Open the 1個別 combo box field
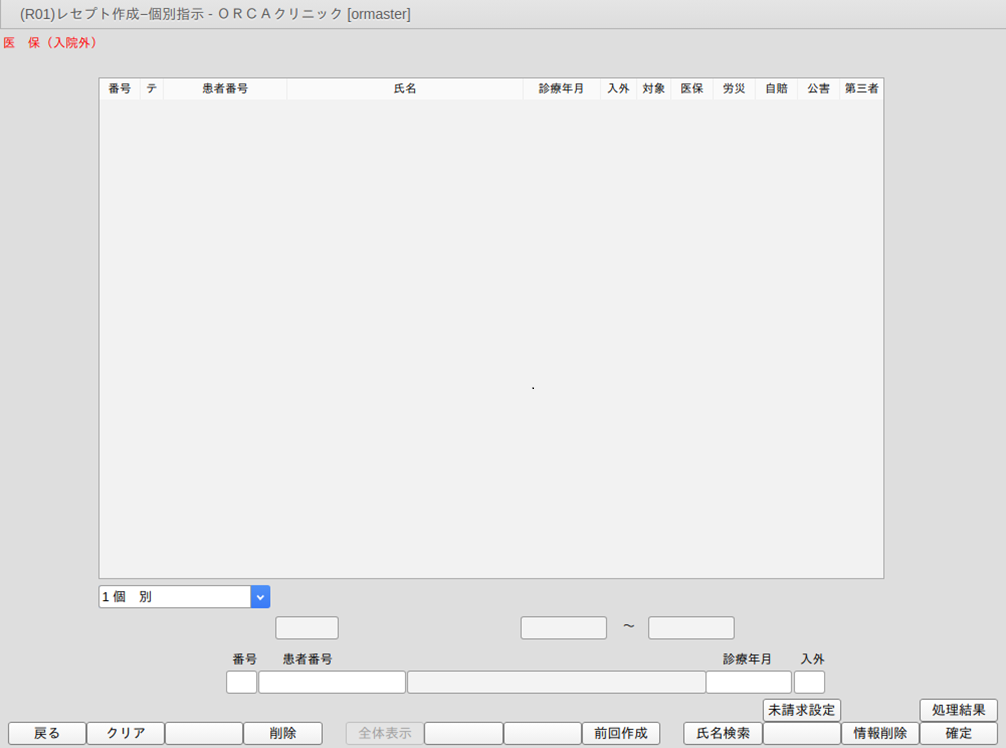This screenshot has width=1006, height=748. pos(175,597)
